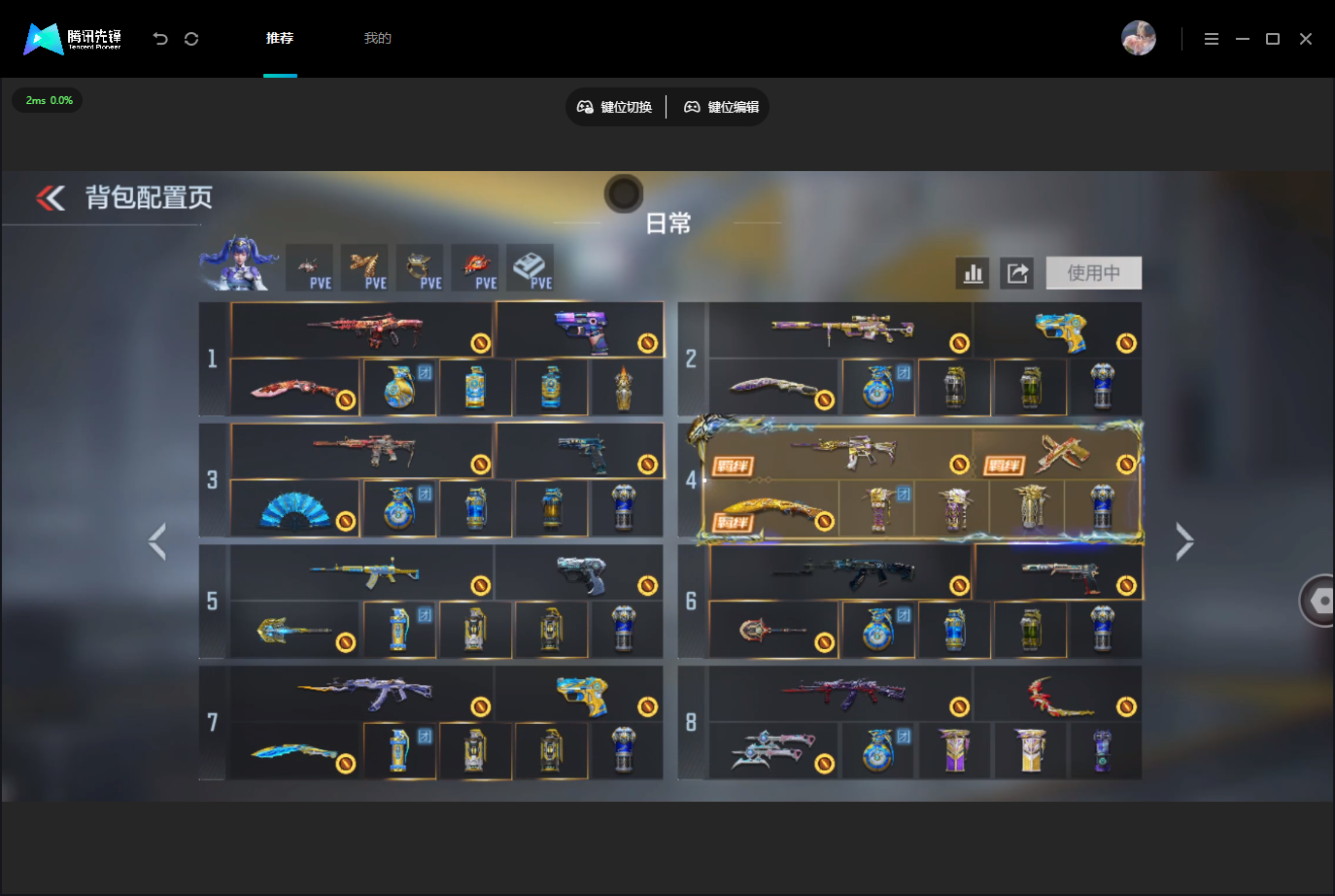Viewport: 1335px width, 896px height.
Task: Open the statistics bar chart icon
Action: (973, 273)
